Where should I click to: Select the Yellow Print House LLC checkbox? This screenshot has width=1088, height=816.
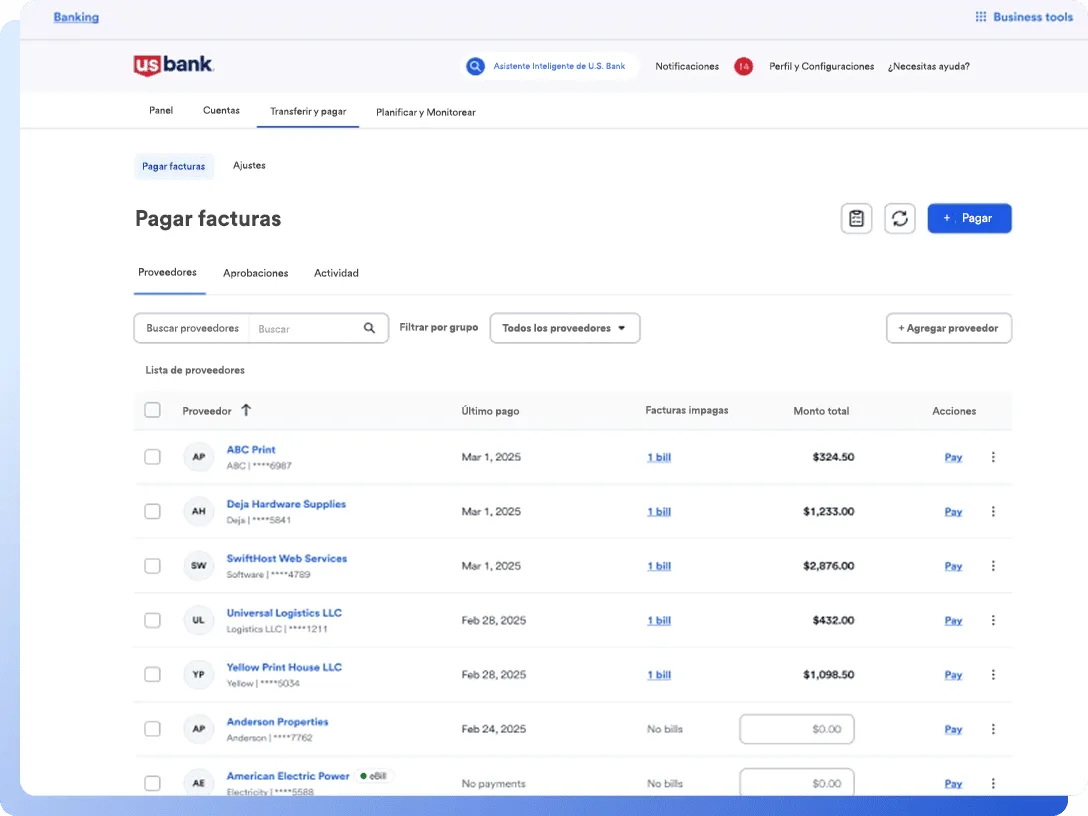152,675
